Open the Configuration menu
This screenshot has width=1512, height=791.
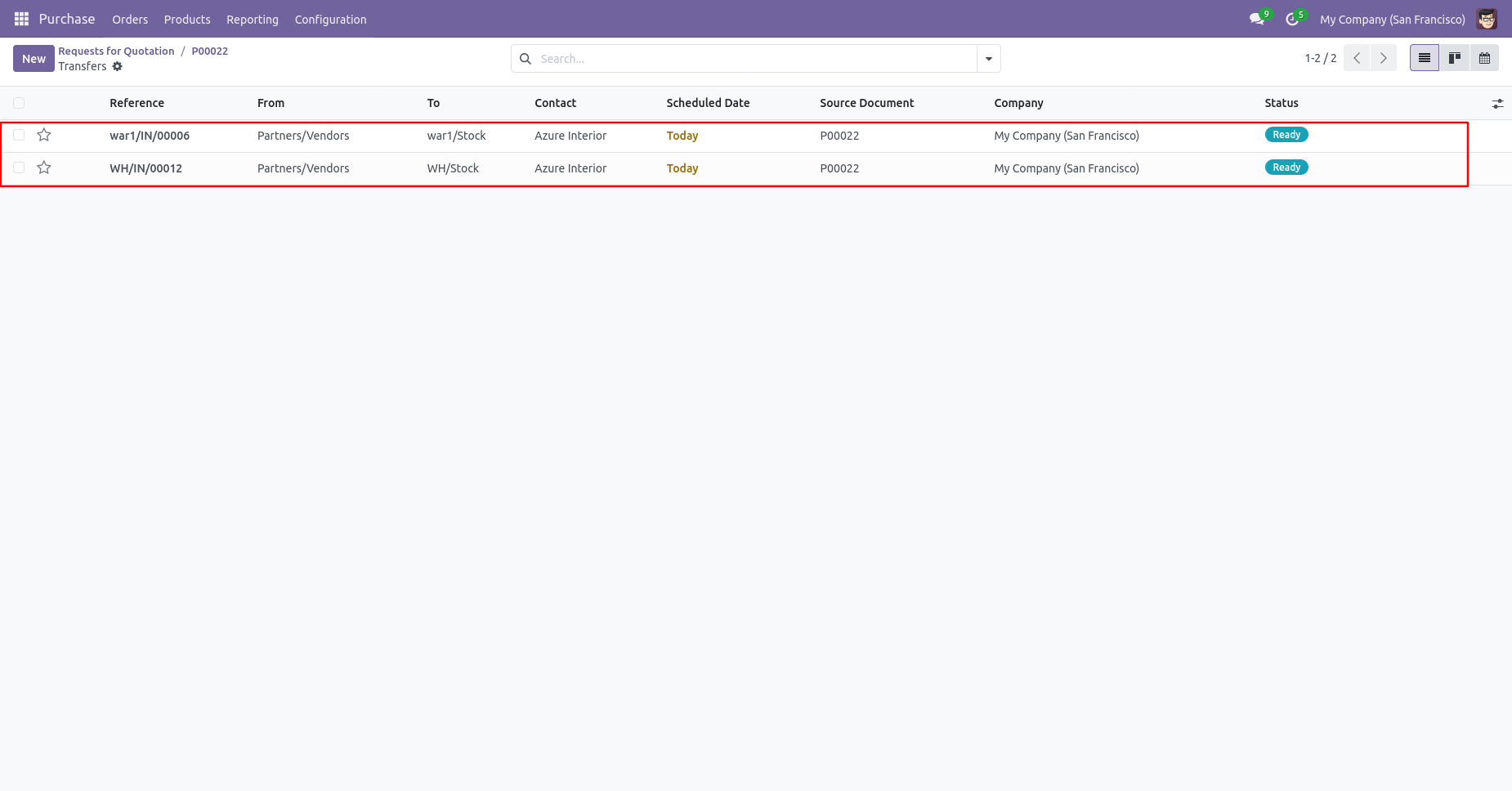pos(330,20)
